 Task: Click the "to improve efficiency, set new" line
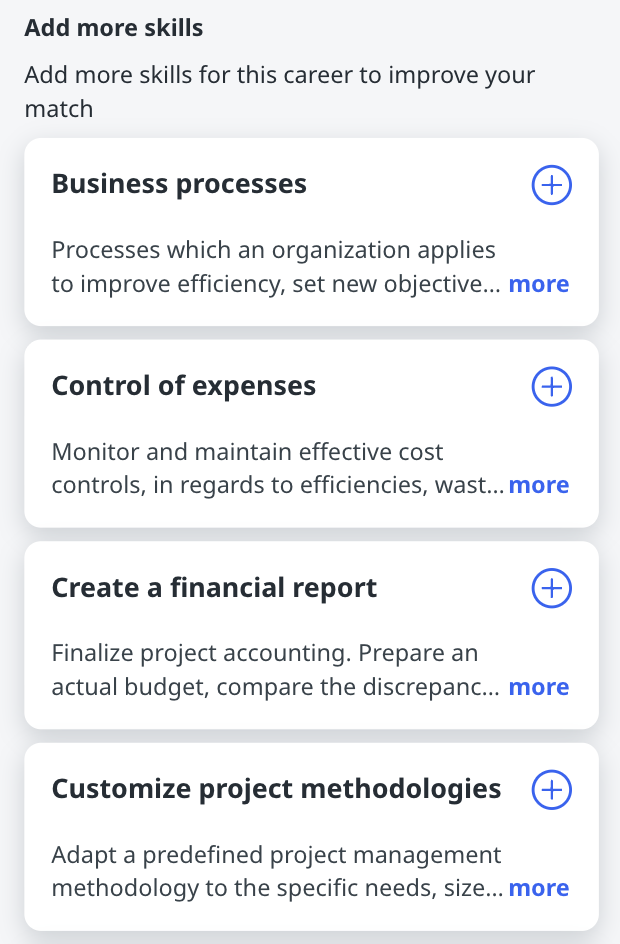coord(275,284)
